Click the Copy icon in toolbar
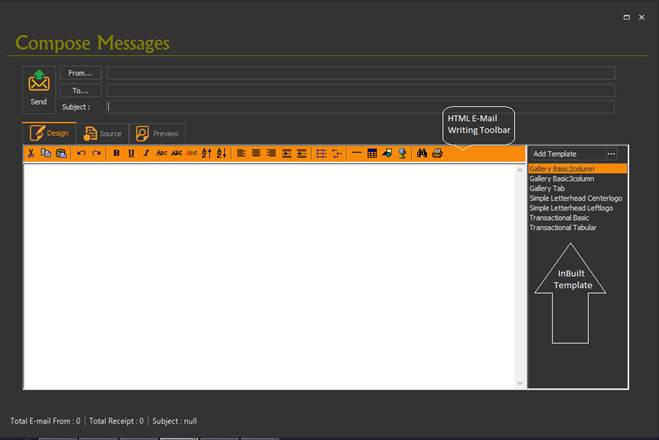The height and width of the screenshot is (440, 659). pyautogui.click(x=46, y=153)
